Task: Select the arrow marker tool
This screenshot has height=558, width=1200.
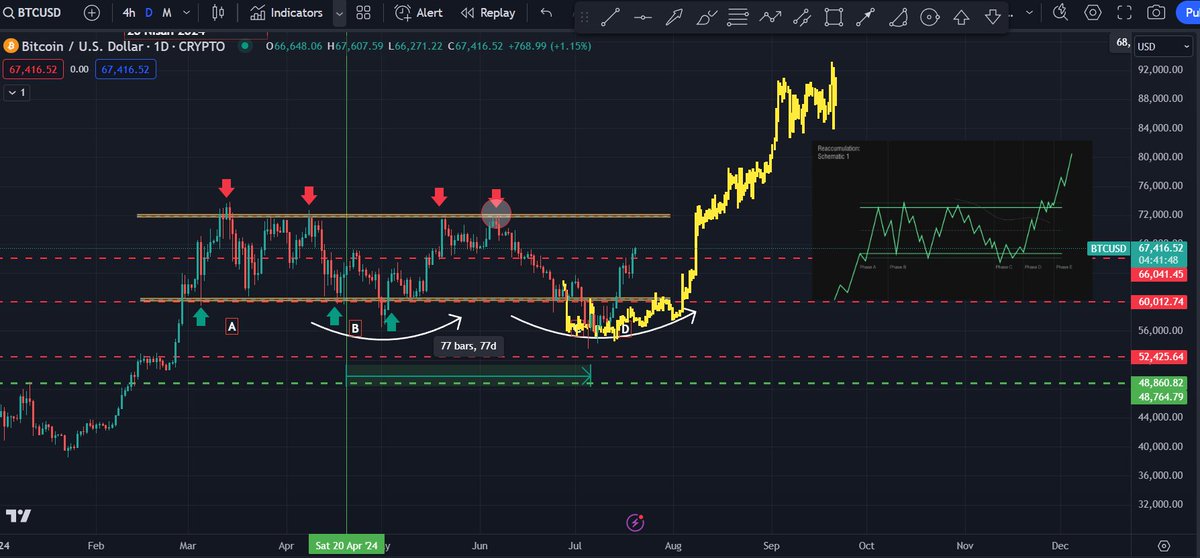Action: click(866, 16)
